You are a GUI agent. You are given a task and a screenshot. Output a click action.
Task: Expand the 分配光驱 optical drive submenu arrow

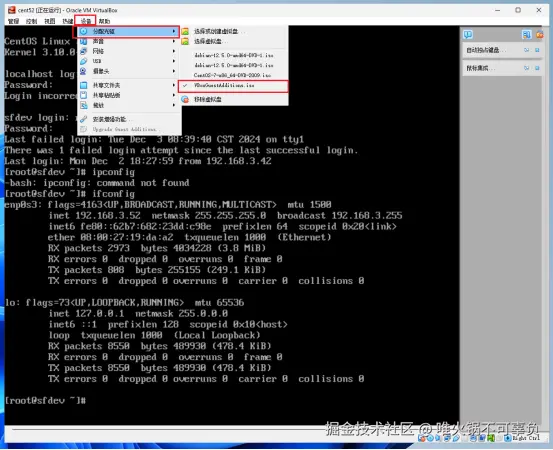pos(174,31)
